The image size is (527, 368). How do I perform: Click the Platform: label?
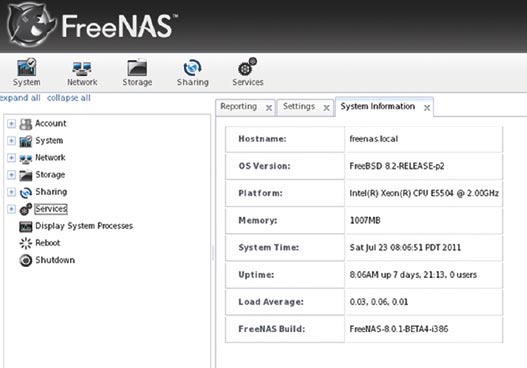coord(260,193)
